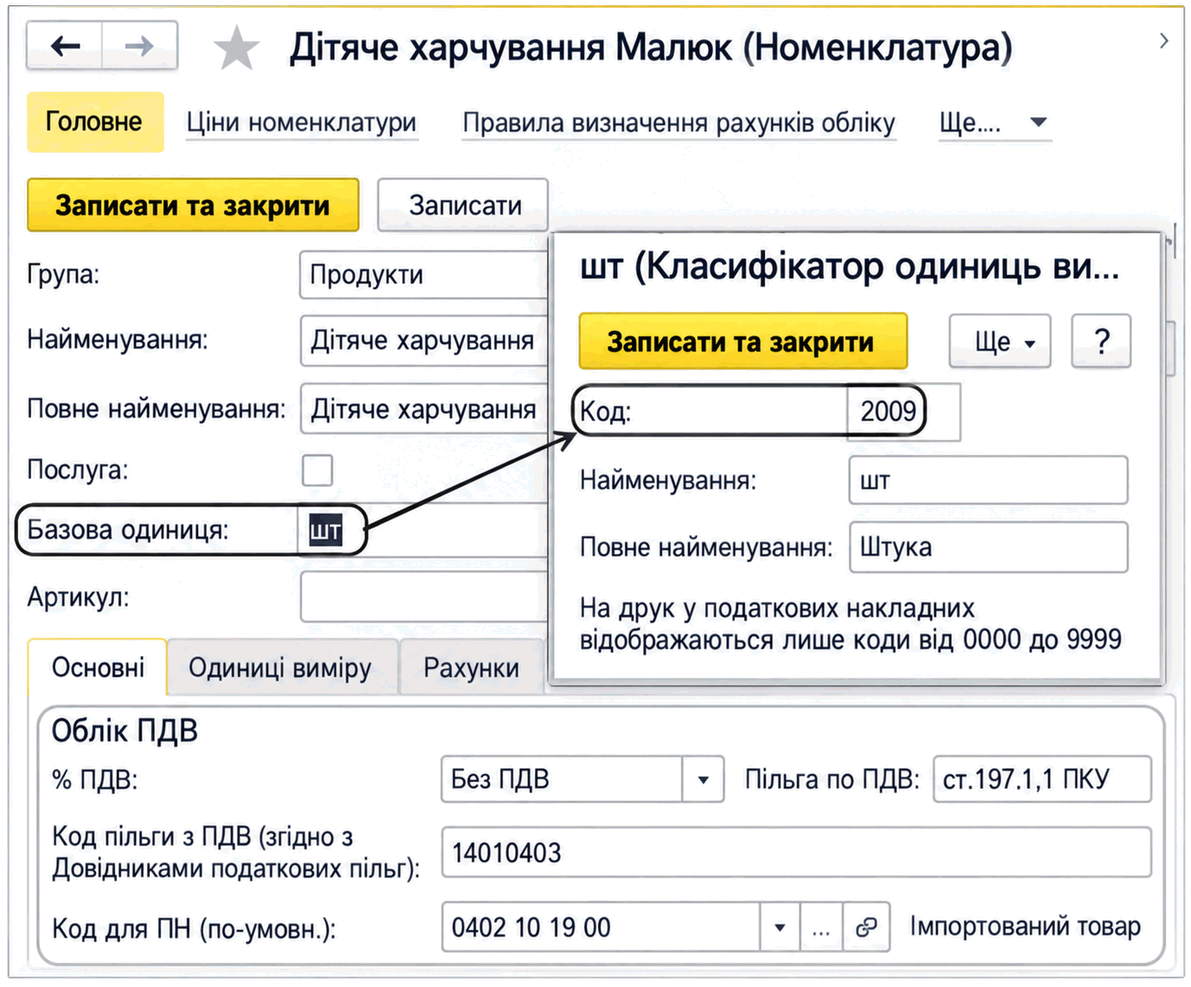Open the link icon beside Код для ПН
The width and height of the screenshot is (1191, 987).
click(x=866, y=927)
